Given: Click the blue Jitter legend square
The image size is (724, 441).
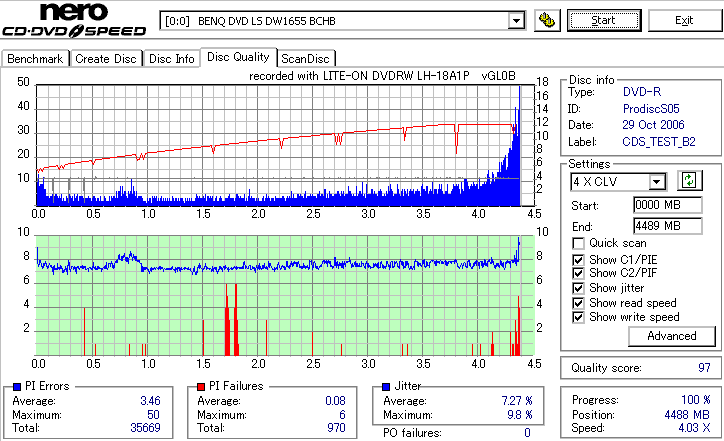Looking at the screenshot, I should [x=386, y=387].
